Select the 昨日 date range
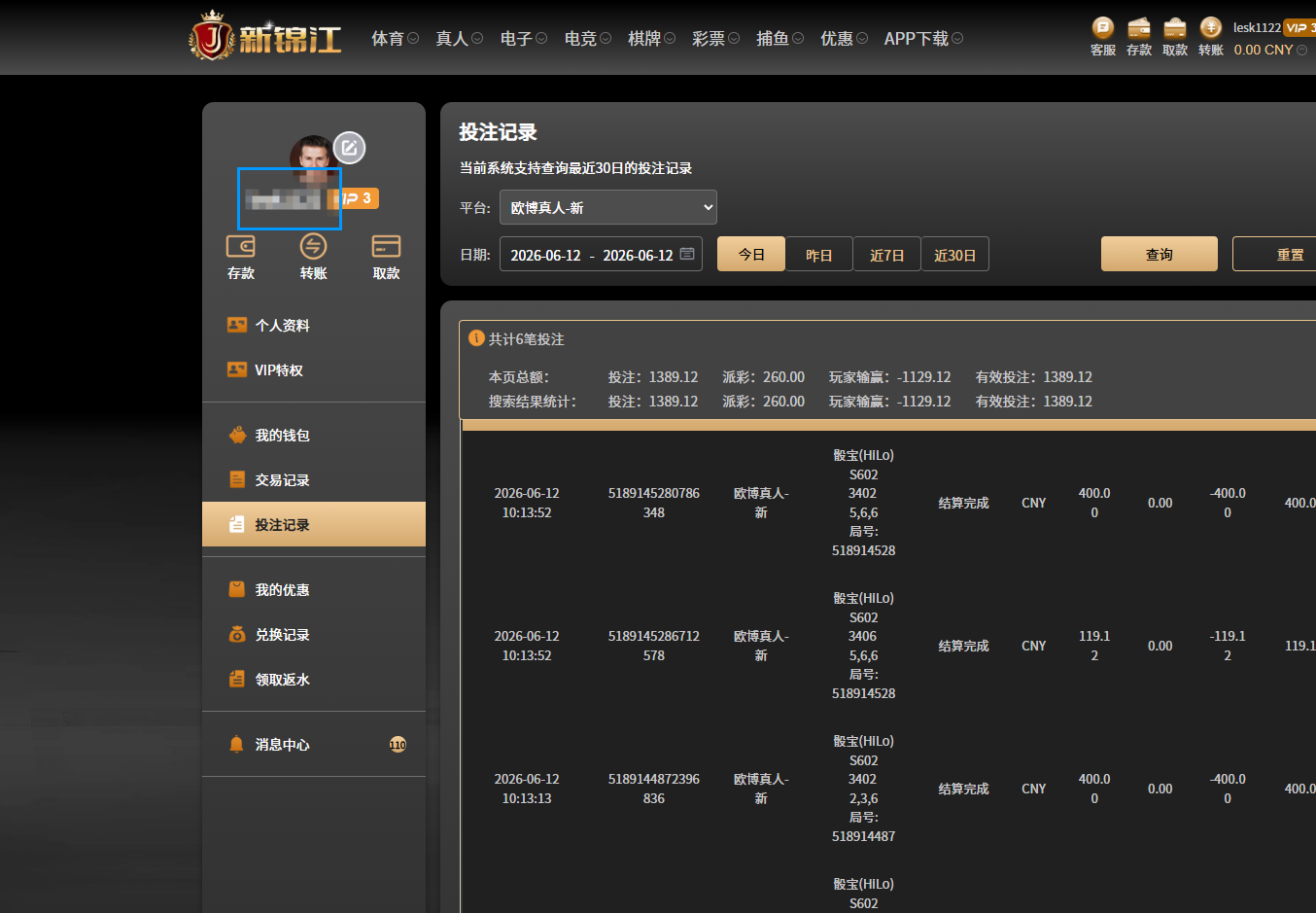The image size is (1316, 913). (x=819, y=254)
